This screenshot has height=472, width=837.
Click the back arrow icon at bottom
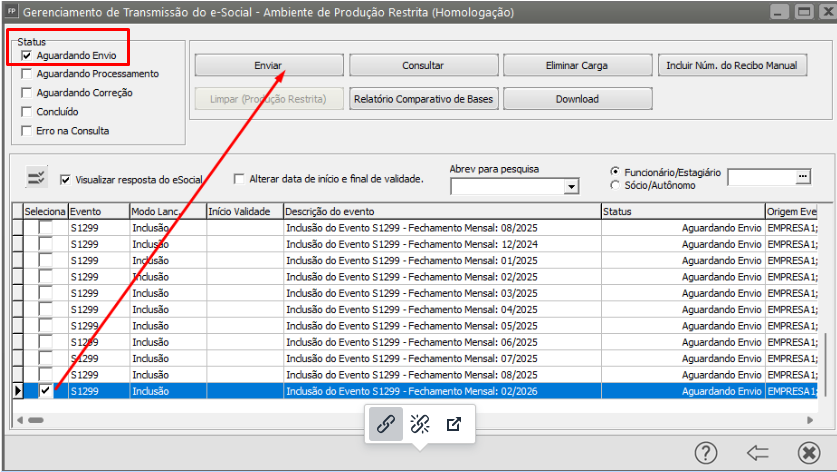tap(757, 453)
